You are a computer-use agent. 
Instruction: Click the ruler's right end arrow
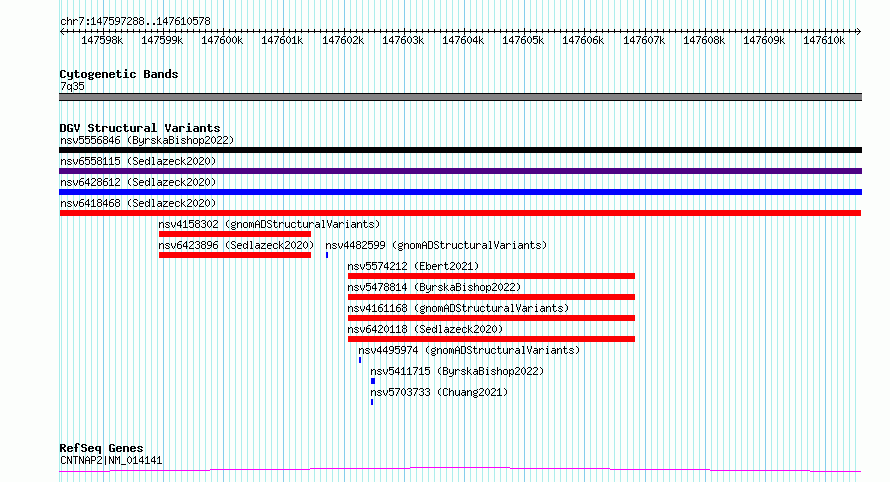click(x=859, y=32)
